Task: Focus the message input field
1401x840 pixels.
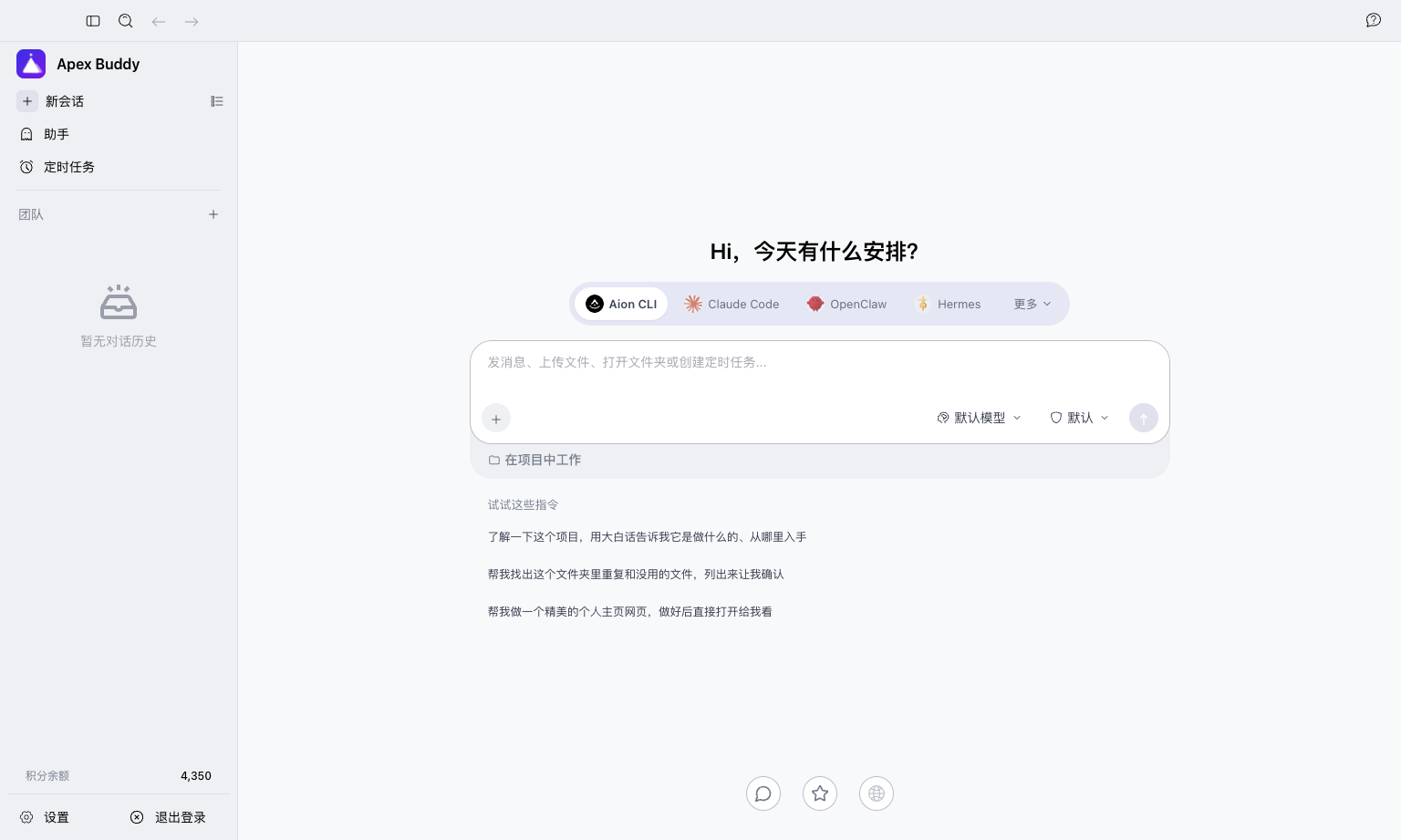Action: click(x=819, y=362)
